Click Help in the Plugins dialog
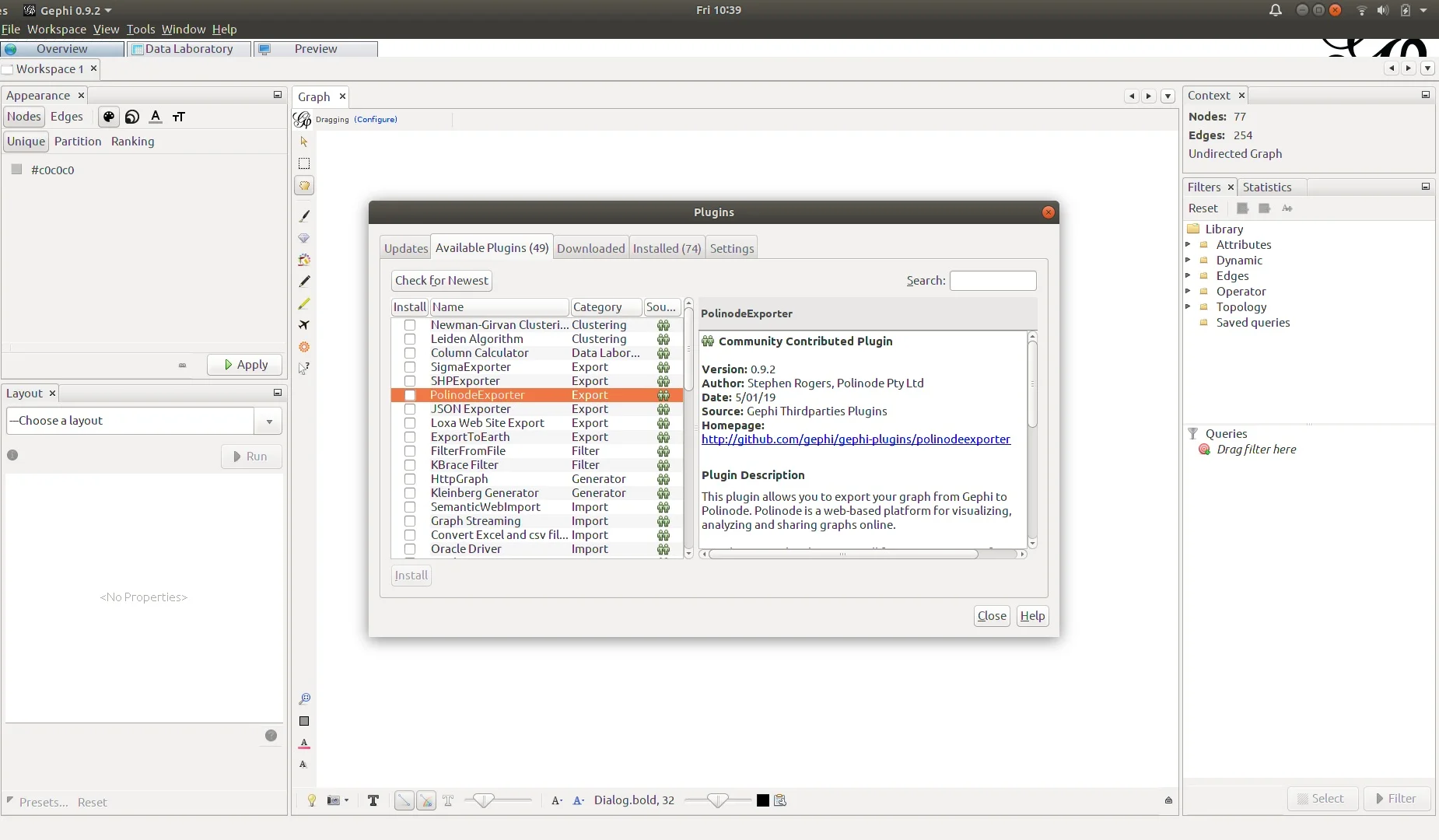Image resolution: width=1439 pixels, height=840 pixels. 1032,616
